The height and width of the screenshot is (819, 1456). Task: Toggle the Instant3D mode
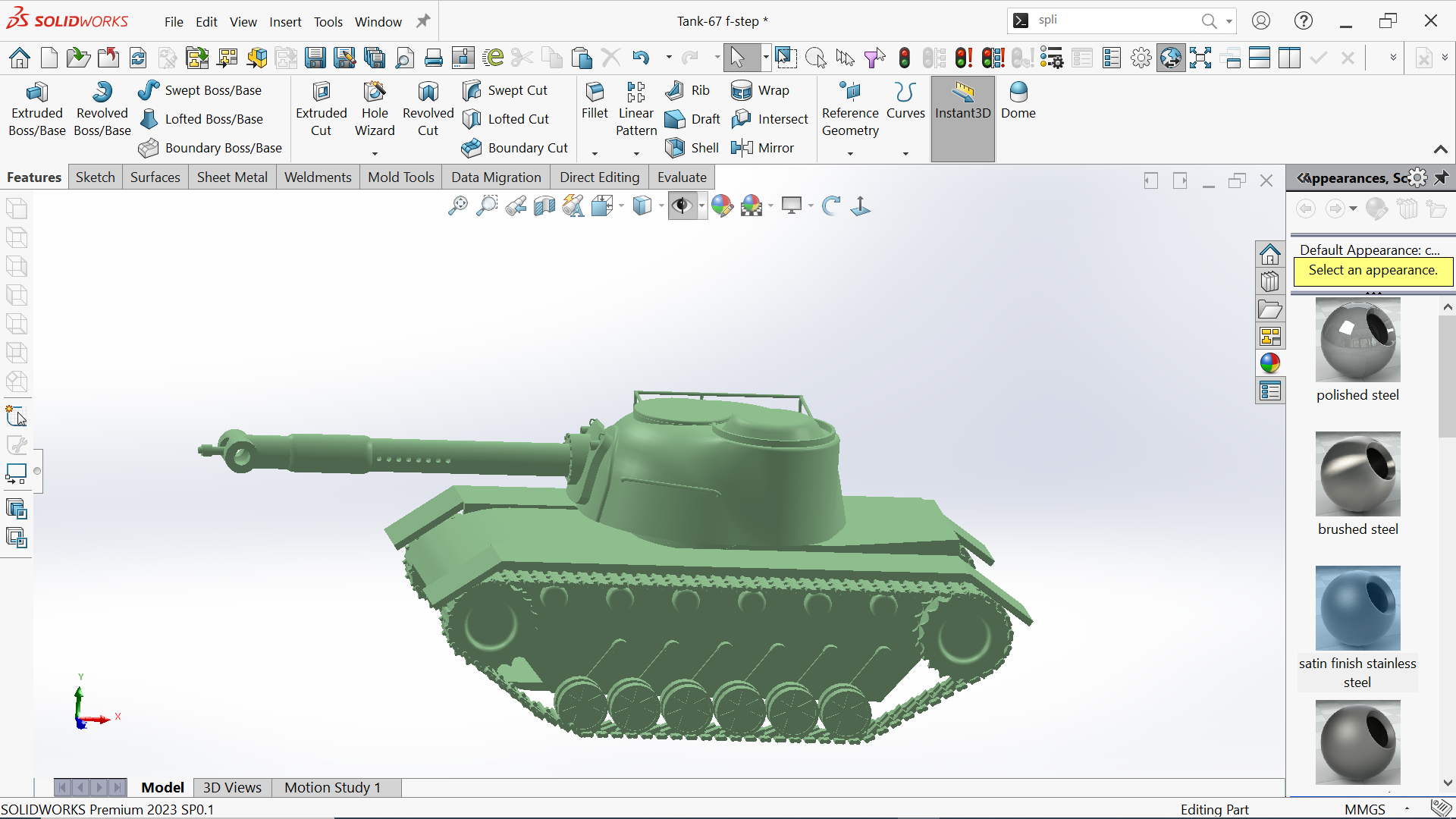click(x=962, y=100)
